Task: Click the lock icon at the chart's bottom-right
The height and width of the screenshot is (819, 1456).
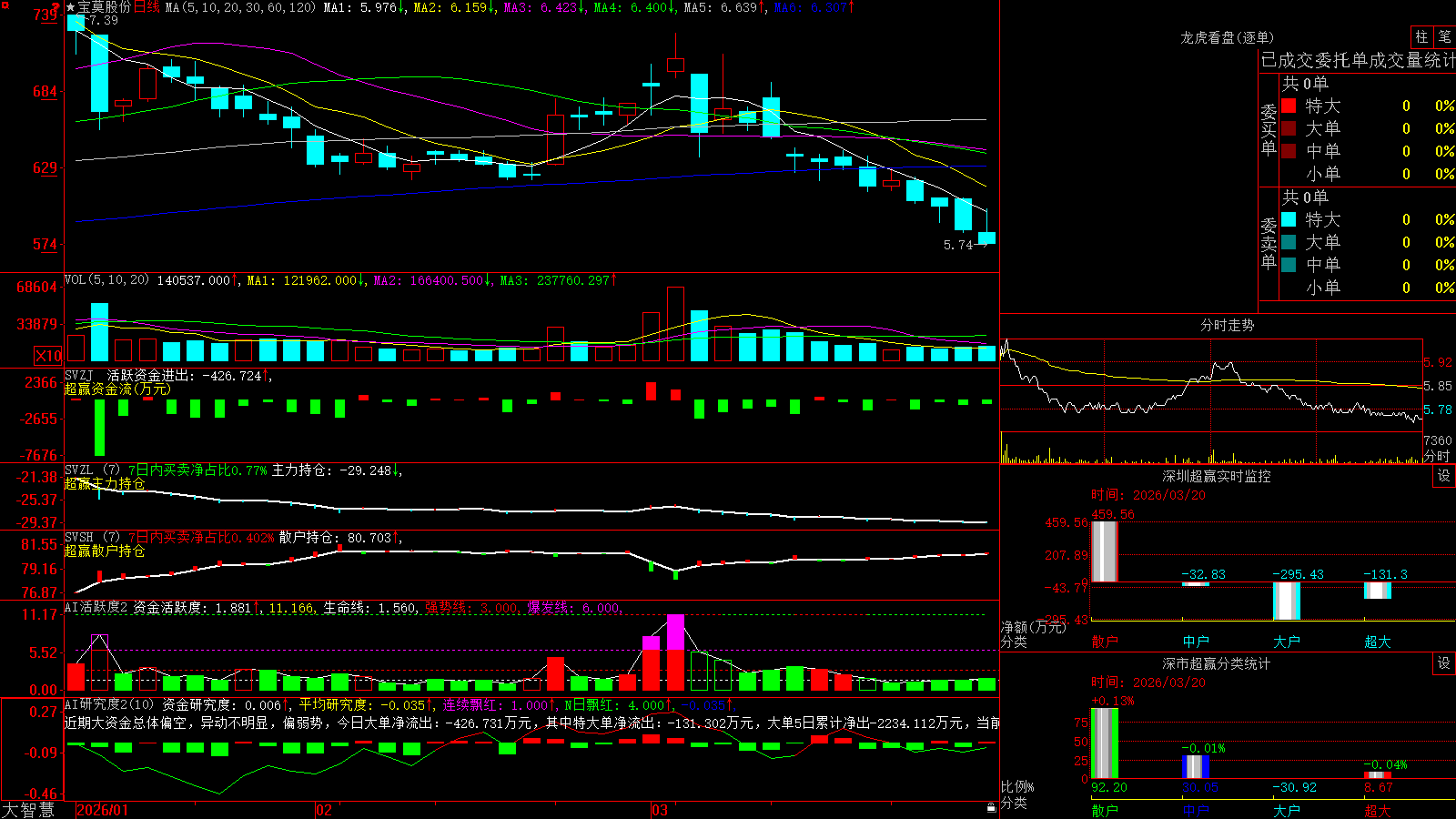Action: 991,807
